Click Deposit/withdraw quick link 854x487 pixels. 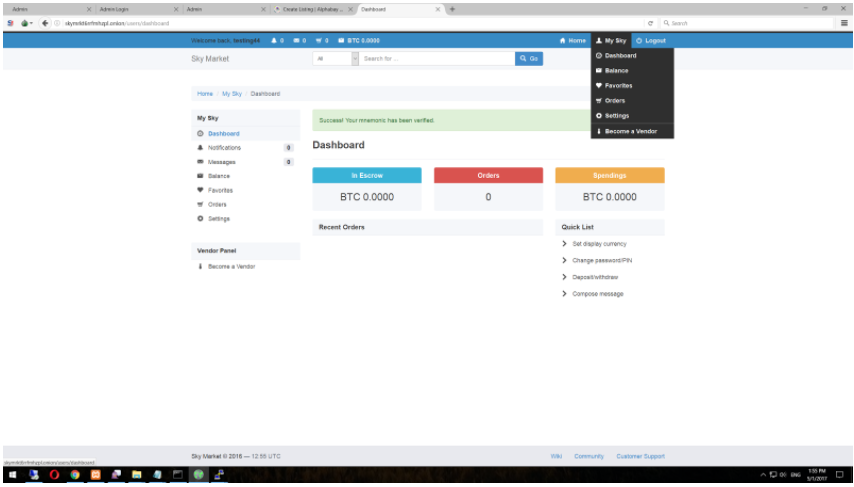pyautogui.click(x=595, y=277)
